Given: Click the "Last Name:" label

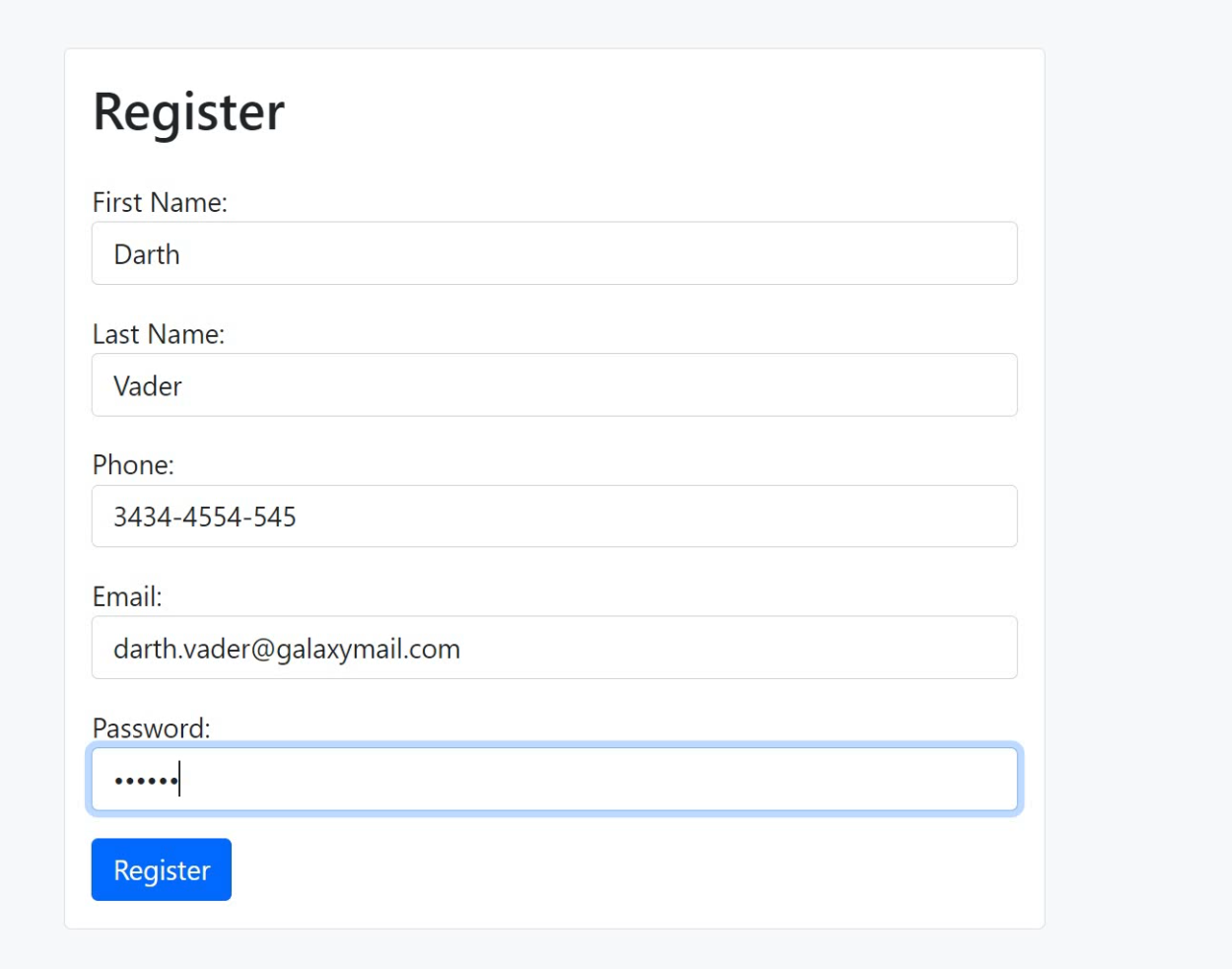Looking at the screenshot, I should point(159,334).
